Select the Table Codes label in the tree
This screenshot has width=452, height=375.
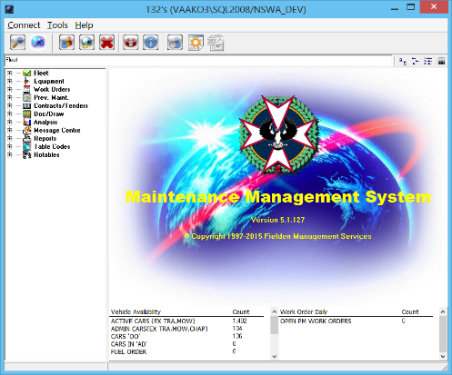(52, 146)
